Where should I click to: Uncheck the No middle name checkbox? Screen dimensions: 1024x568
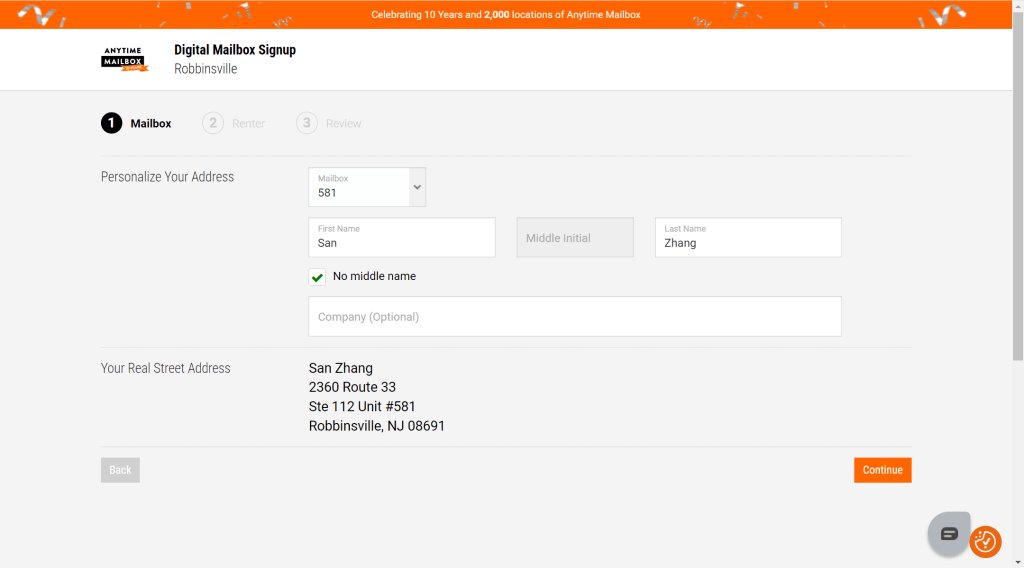pos(317,277)
